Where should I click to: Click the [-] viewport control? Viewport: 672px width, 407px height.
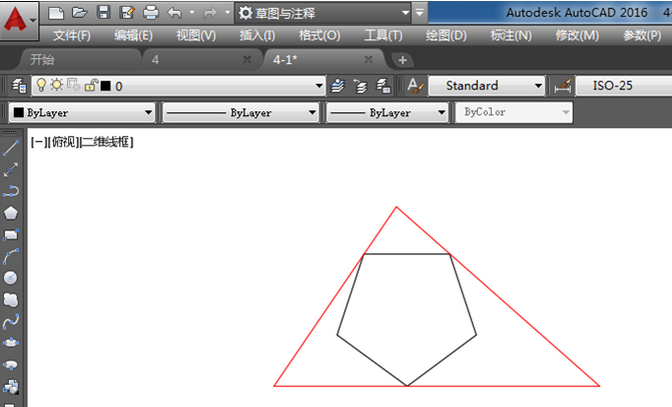pos(39,142)
